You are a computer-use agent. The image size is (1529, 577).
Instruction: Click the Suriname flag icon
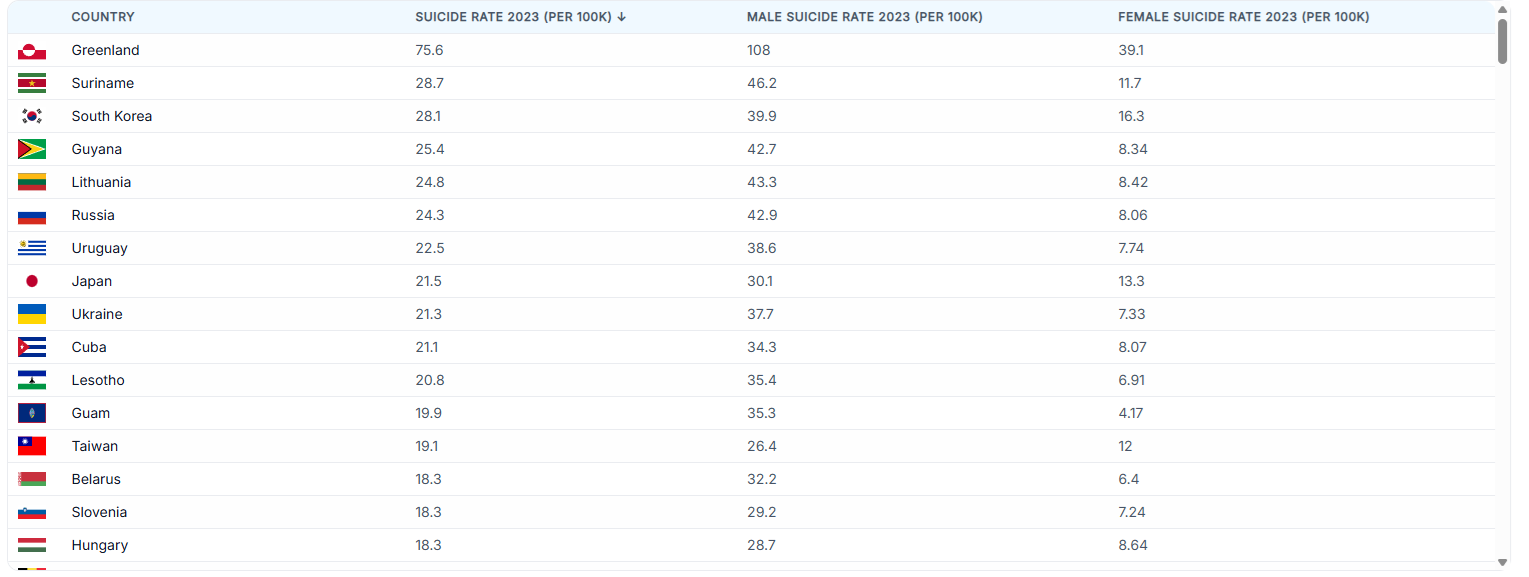(x=32, y=84)
